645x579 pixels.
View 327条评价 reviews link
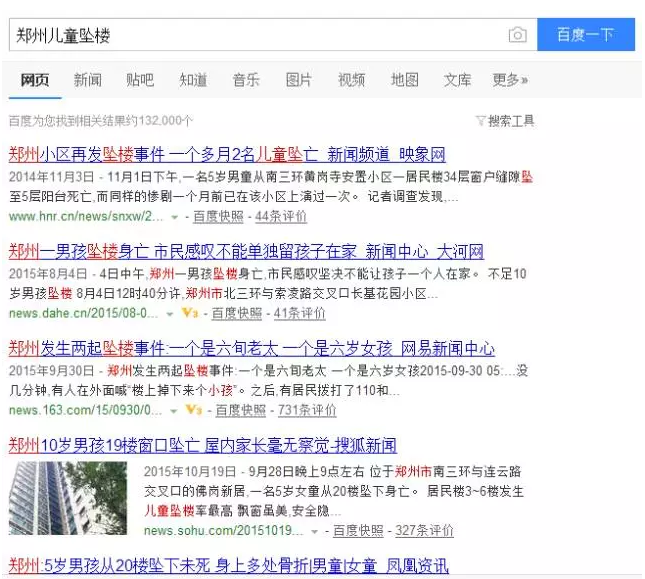coord(425,530)
